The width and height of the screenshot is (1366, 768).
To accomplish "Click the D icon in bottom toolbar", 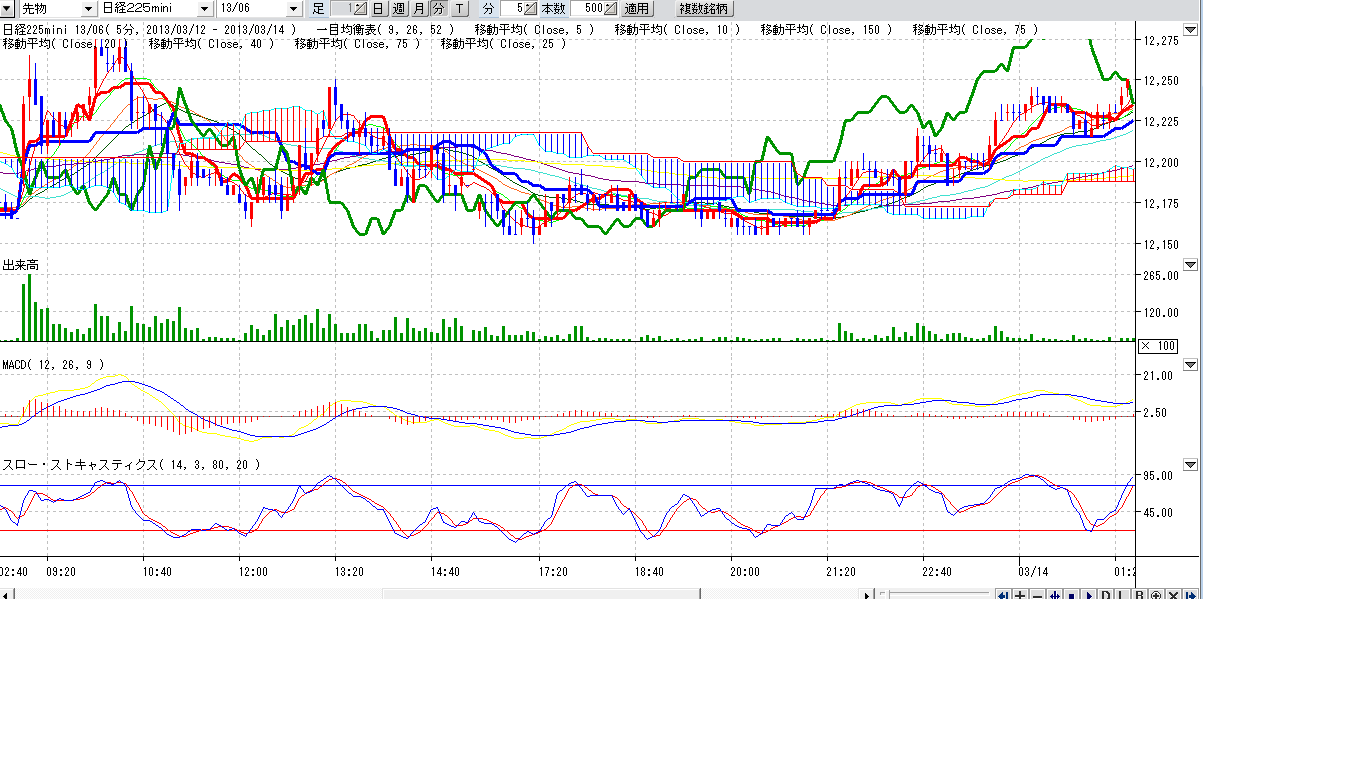I will [1106, 596].
